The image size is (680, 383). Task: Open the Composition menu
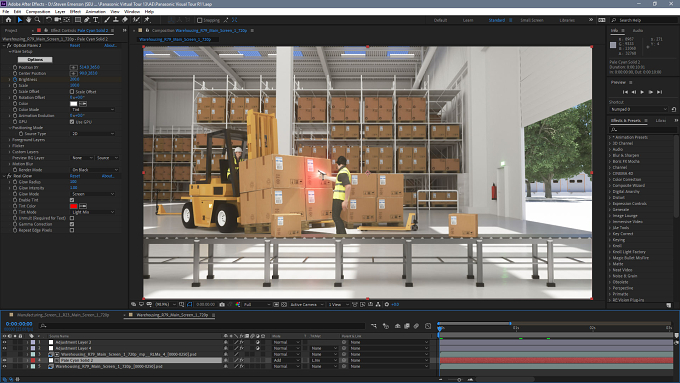[x=38, y=12]
